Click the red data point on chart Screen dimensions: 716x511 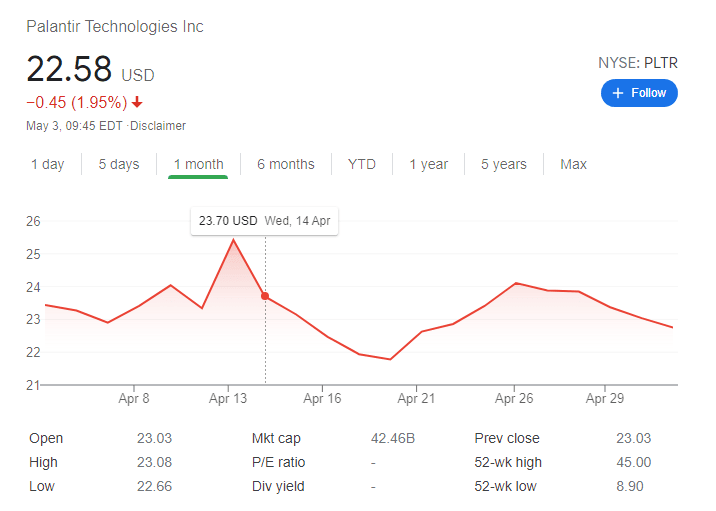265,296
